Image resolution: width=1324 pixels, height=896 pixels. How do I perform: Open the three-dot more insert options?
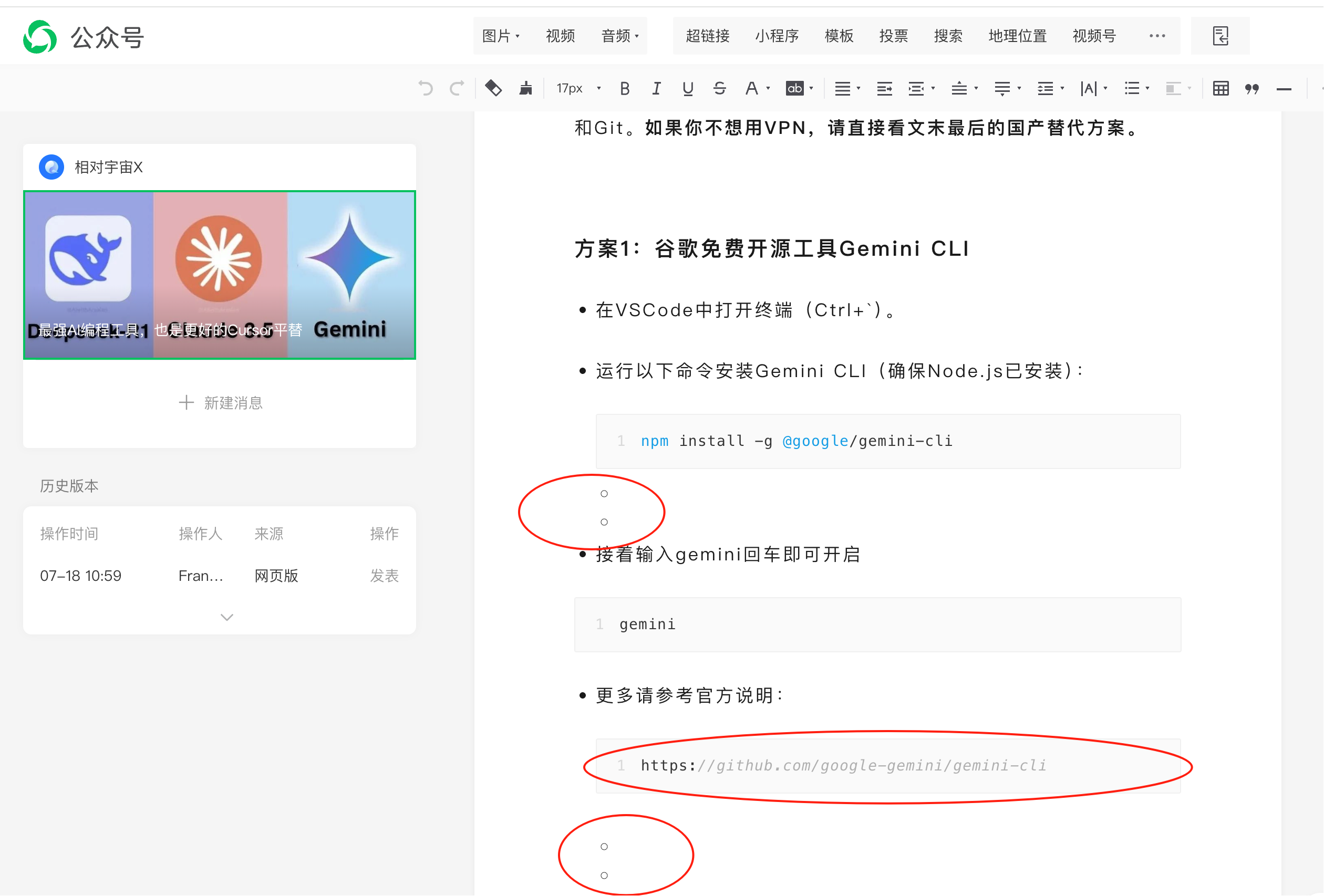pos(1157,36)
